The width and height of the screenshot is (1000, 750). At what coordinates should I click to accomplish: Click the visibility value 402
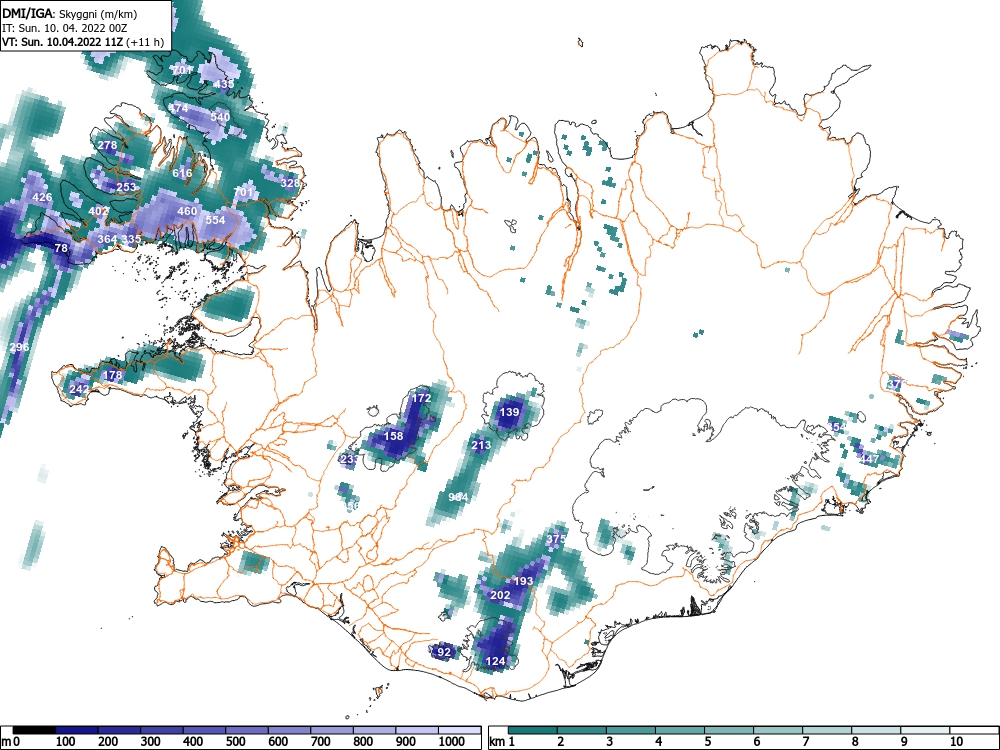pos(98,211)
